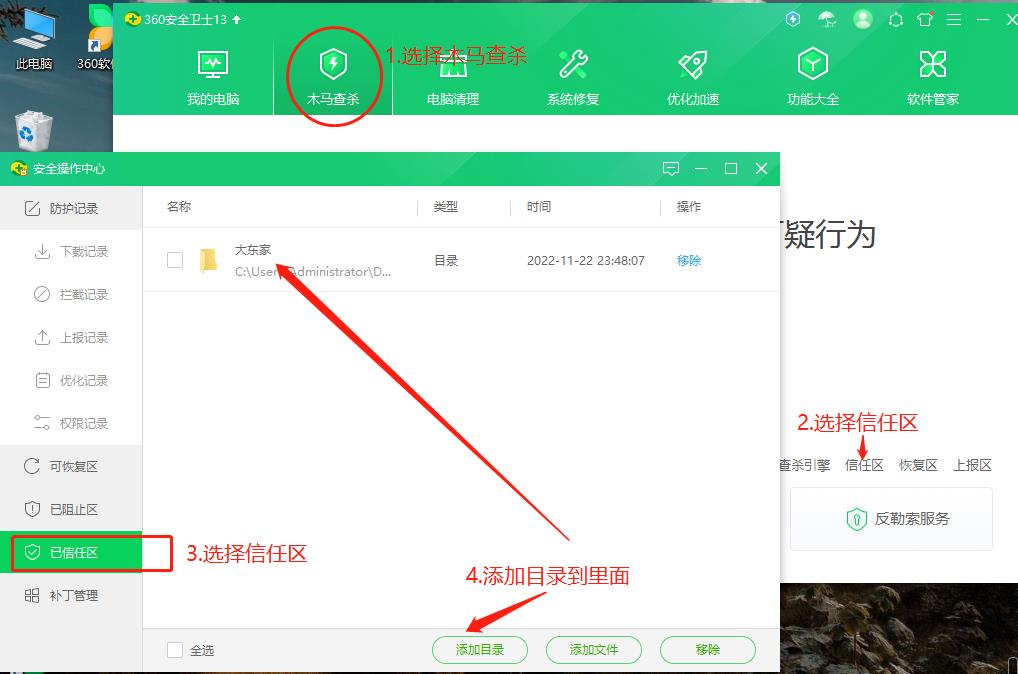
Task: Click the 添加文件 button
Action: pyautogui.click(x=594, y=649)
